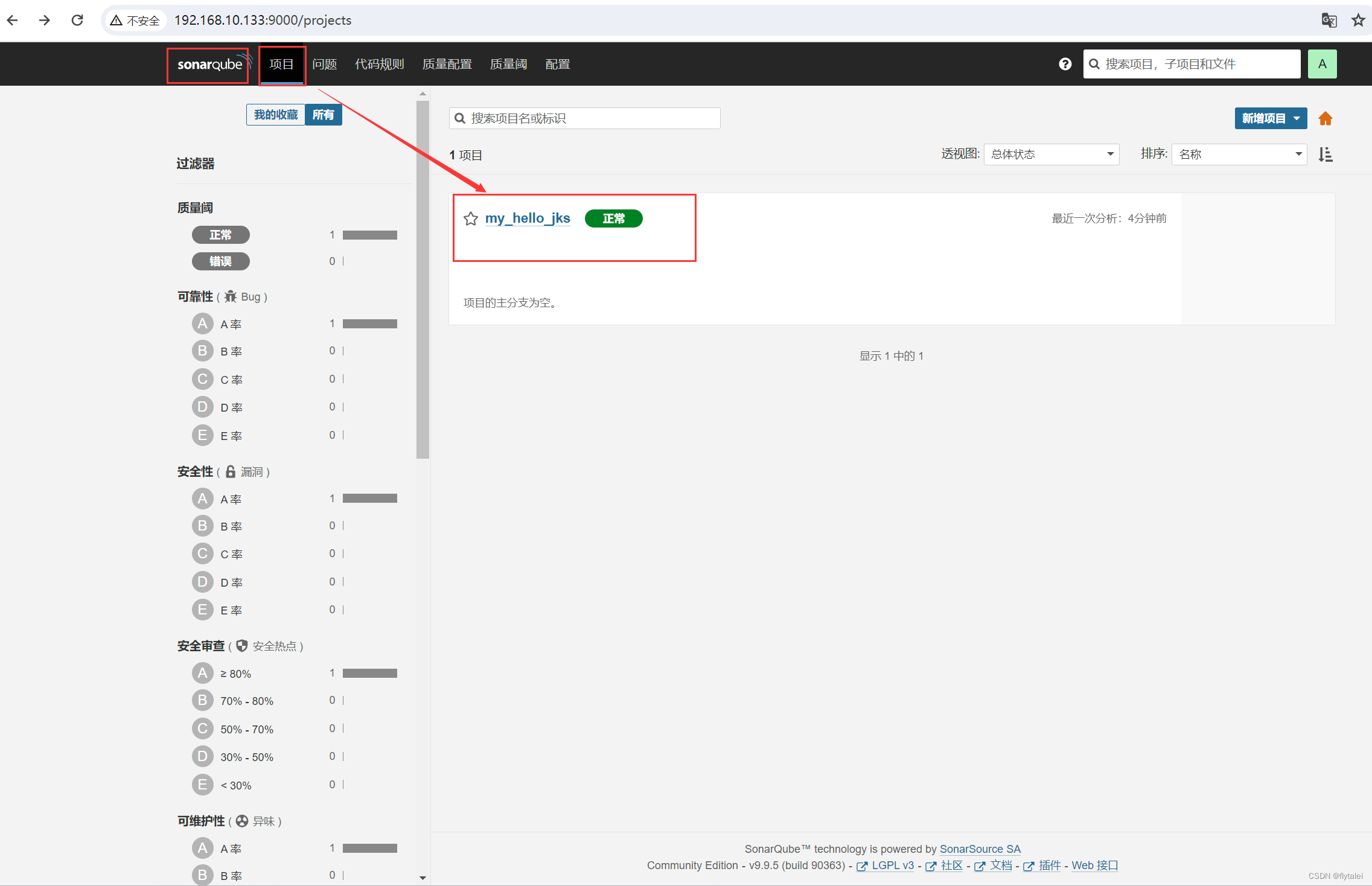Focus the global search 搜索项目,子项目和文件 field
This screenshot has height=886, width=1372.
pyautogui.click(x=1192, y=64)
